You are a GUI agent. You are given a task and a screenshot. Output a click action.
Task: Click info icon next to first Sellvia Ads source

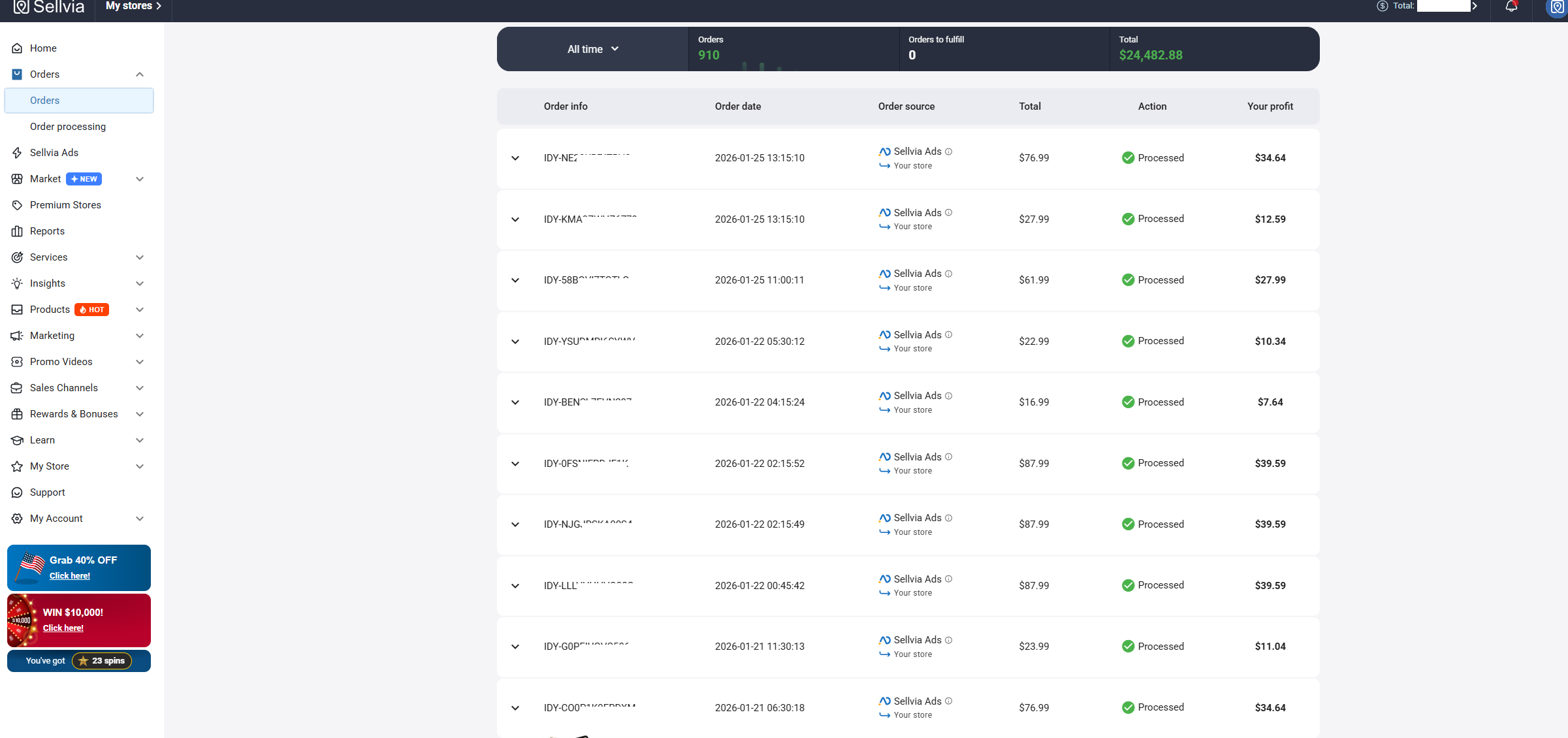pyautogui.click(x=949, y=152)
